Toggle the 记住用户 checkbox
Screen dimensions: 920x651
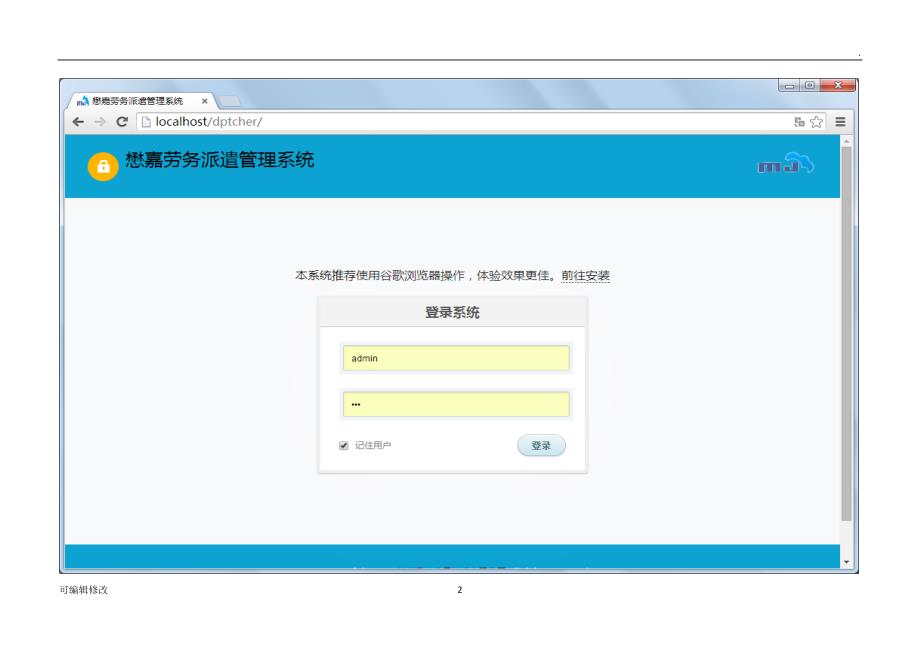pyautogui.click(x=344, y=446)
